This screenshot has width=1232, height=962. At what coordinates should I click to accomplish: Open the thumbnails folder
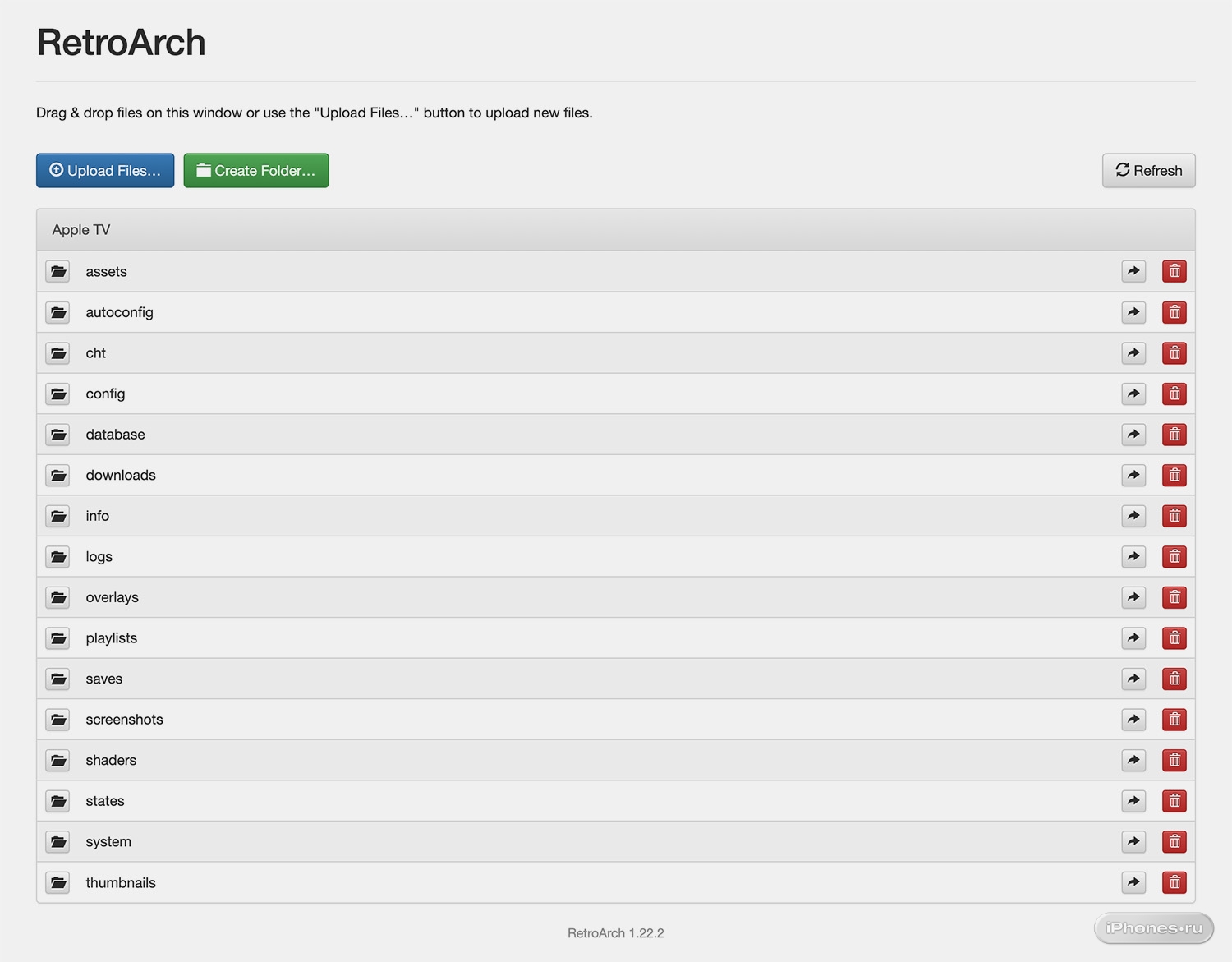pos(121,883)
